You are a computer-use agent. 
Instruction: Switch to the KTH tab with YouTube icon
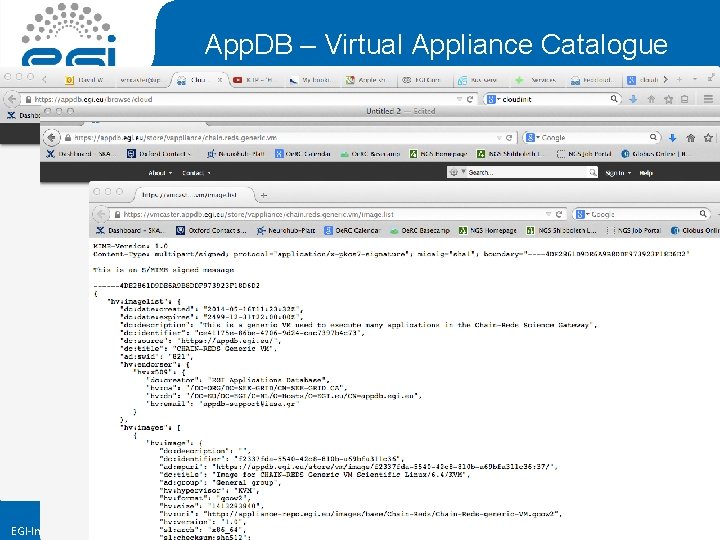[254, 80]
